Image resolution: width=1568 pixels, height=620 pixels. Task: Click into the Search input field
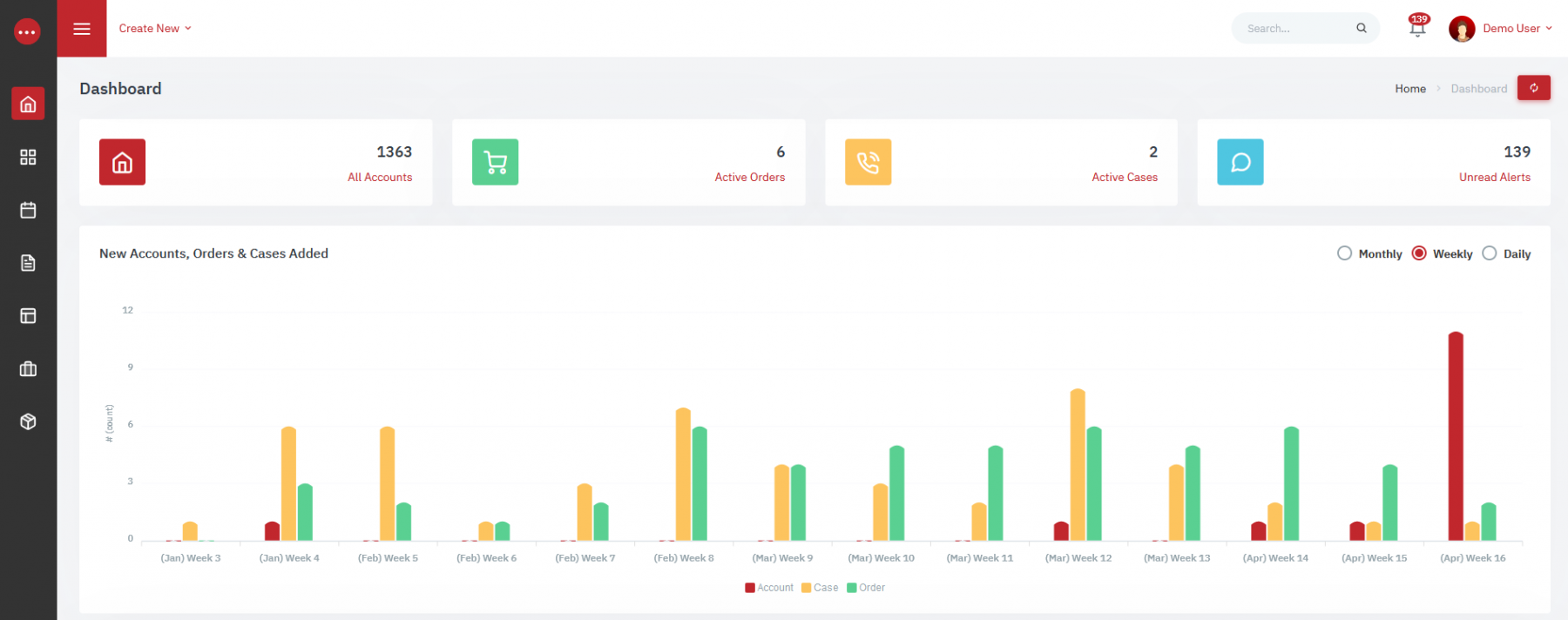pos(1298,29)
